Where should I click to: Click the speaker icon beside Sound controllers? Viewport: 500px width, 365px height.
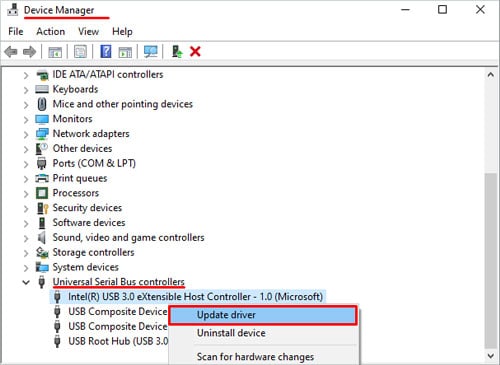(42, 238)
